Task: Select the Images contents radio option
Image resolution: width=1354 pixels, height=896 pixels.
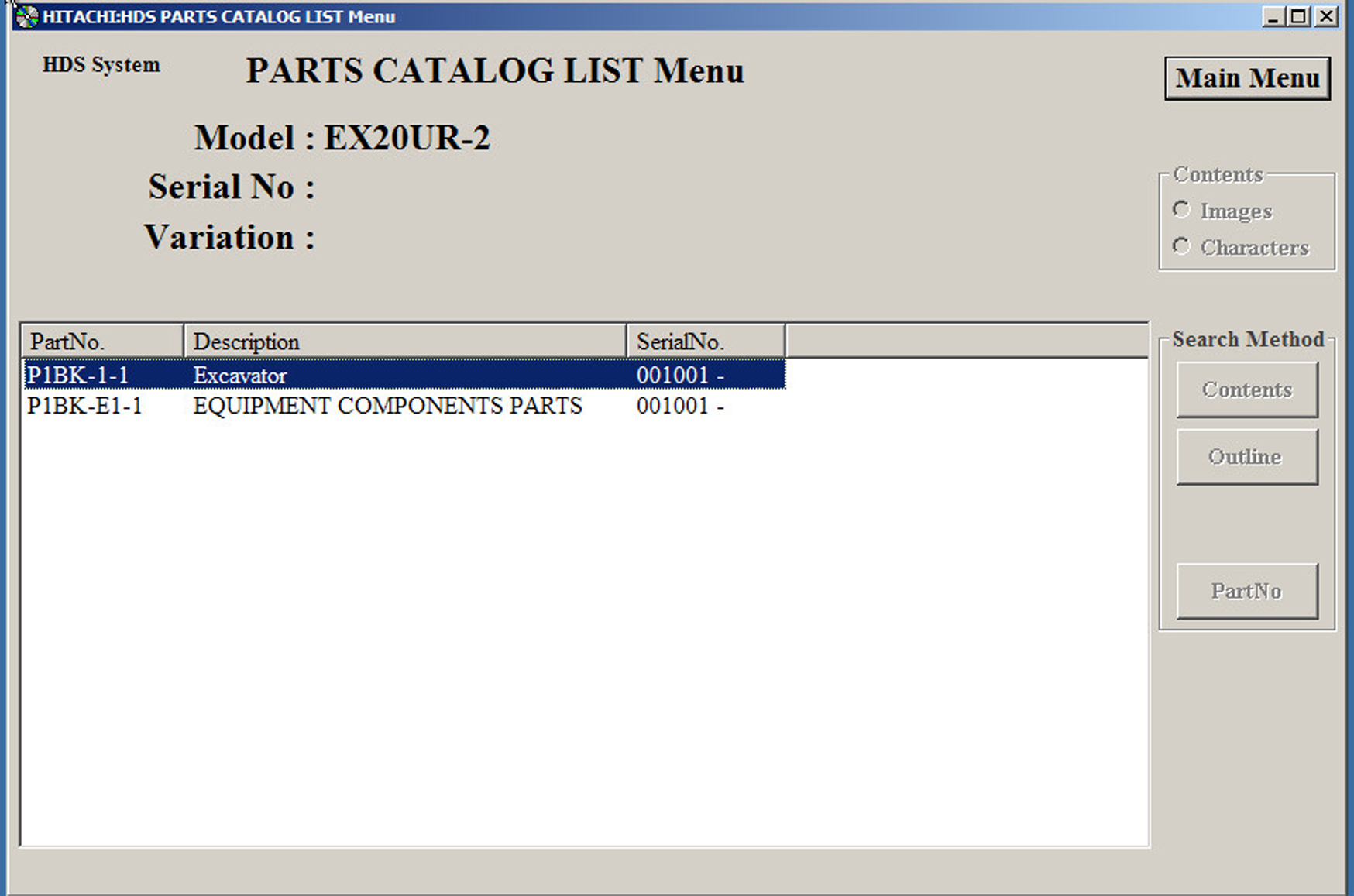Action: (x=1181, y=210)
